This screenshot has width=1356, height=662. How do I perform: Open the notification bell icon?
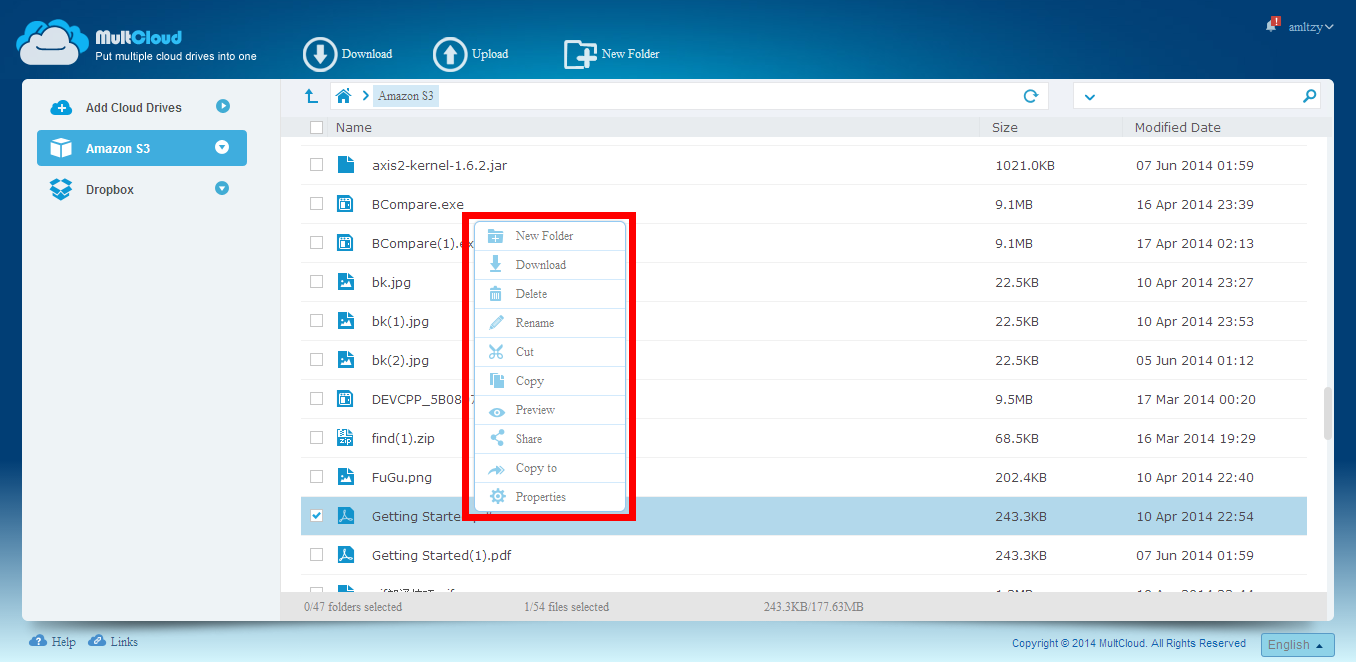tap(1271, 26)
